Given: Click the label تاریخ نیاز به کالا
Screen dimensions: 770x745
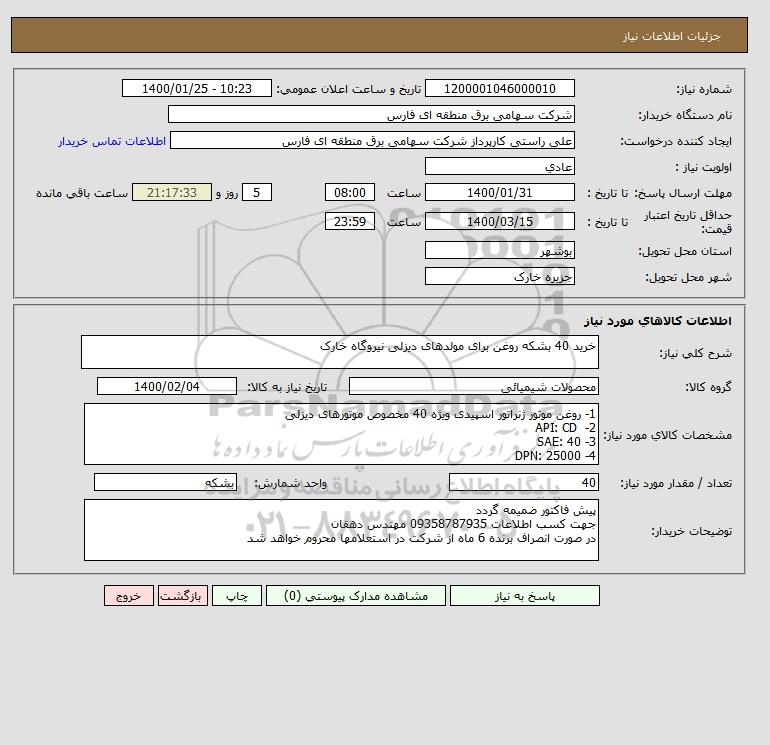Looking at the screenshot, I should pos(287,387).
